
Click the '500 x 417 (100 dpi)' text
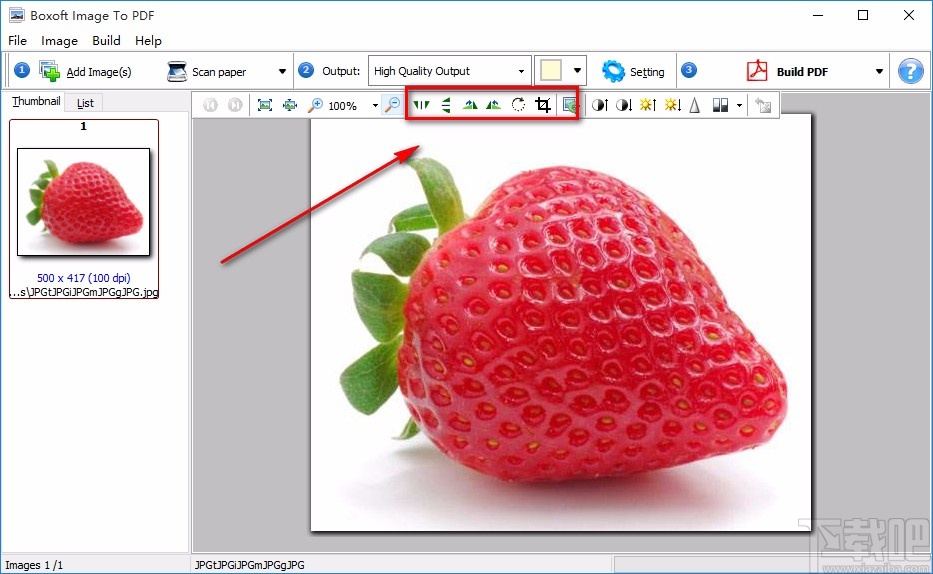tap(83, 278)
